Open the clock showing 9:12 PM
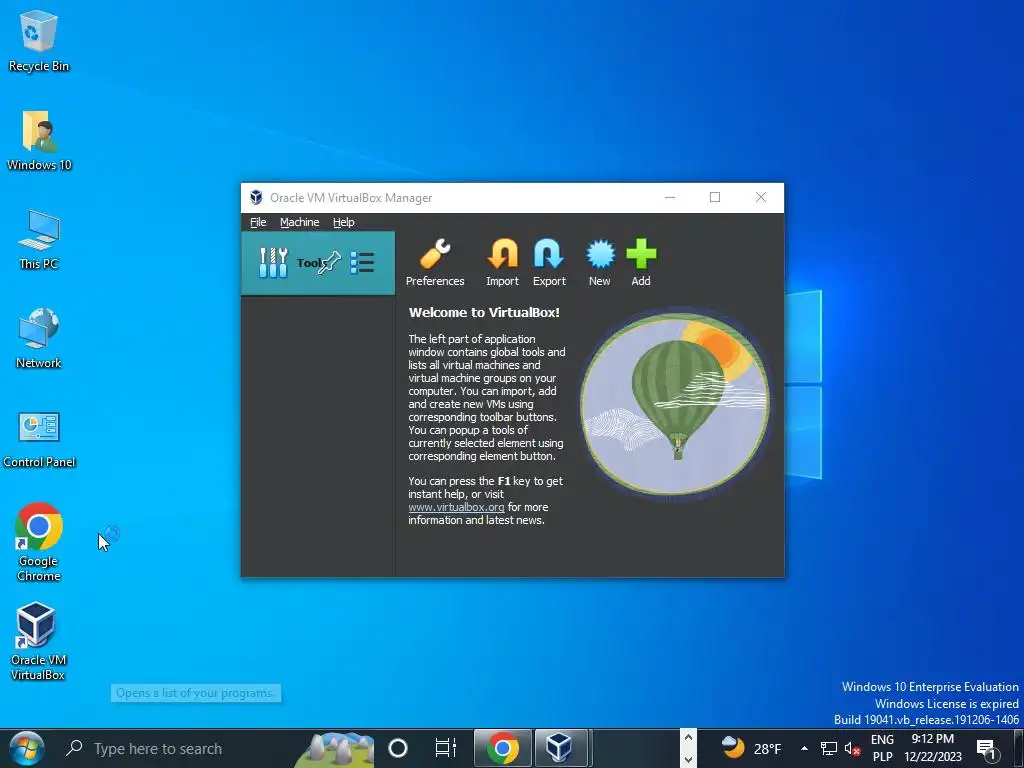 (933, 748)
